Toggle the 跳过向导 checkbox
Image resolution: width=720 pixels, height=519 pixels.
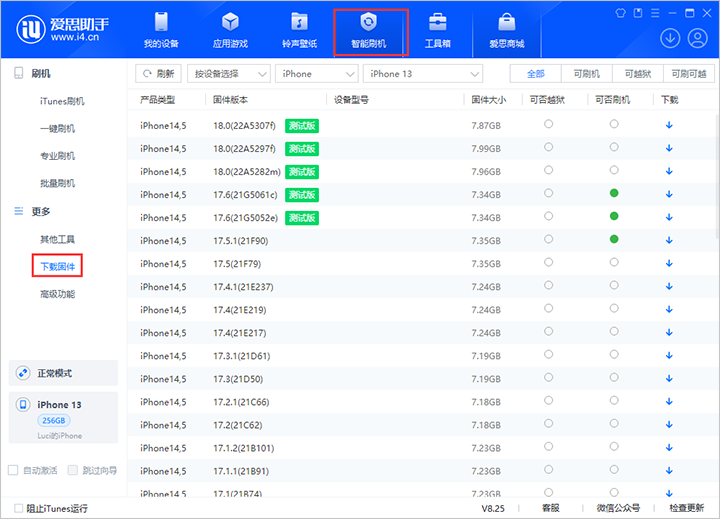point(73,470)
